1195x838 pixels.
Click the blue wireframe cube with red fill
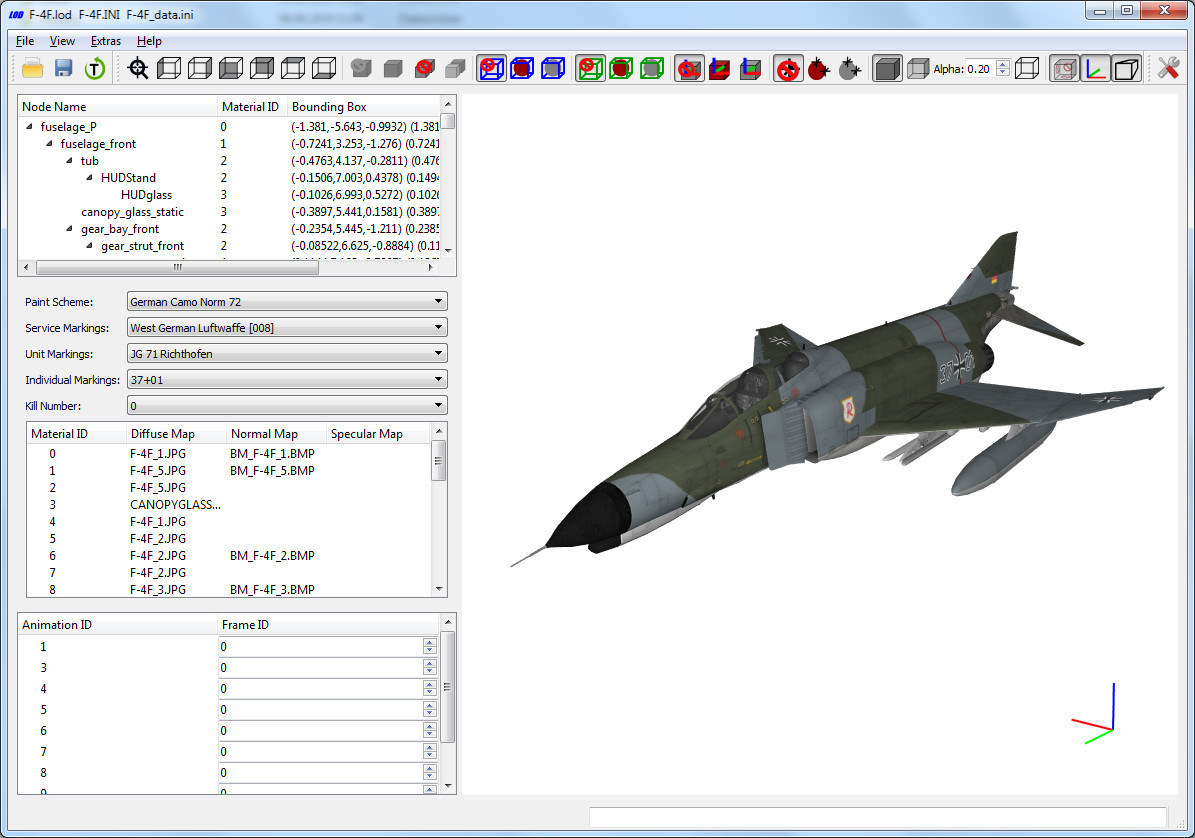(522, 69)
